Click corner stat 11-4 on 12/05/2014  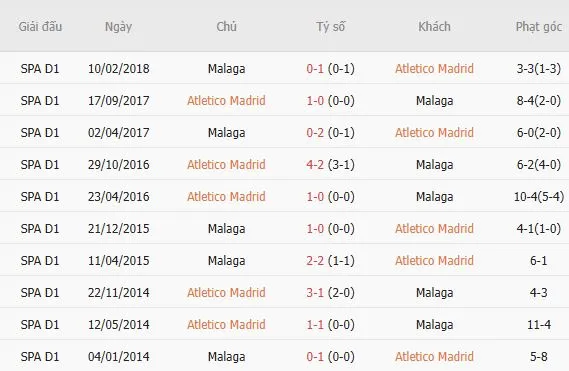point(539,325)
